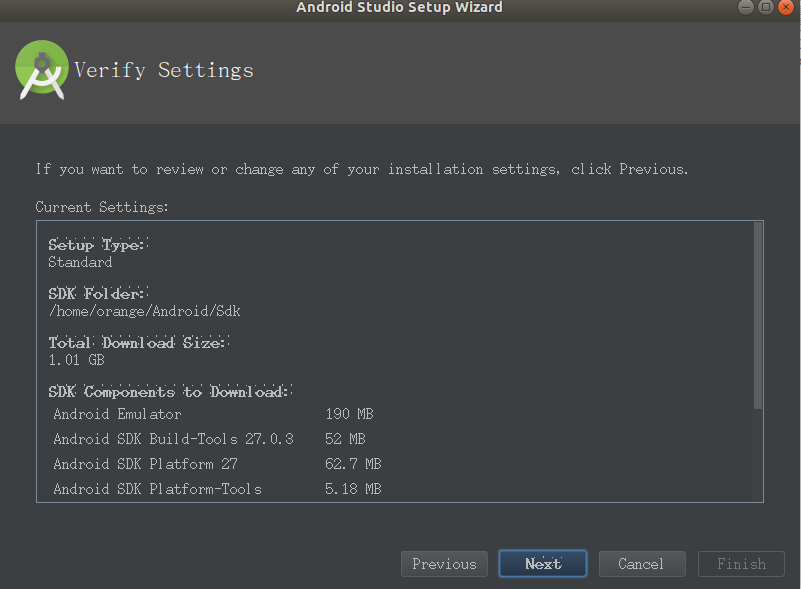Minimize the Setup Wizard window
This screenshot has height=589, width=801.
[x=745, y=7]
